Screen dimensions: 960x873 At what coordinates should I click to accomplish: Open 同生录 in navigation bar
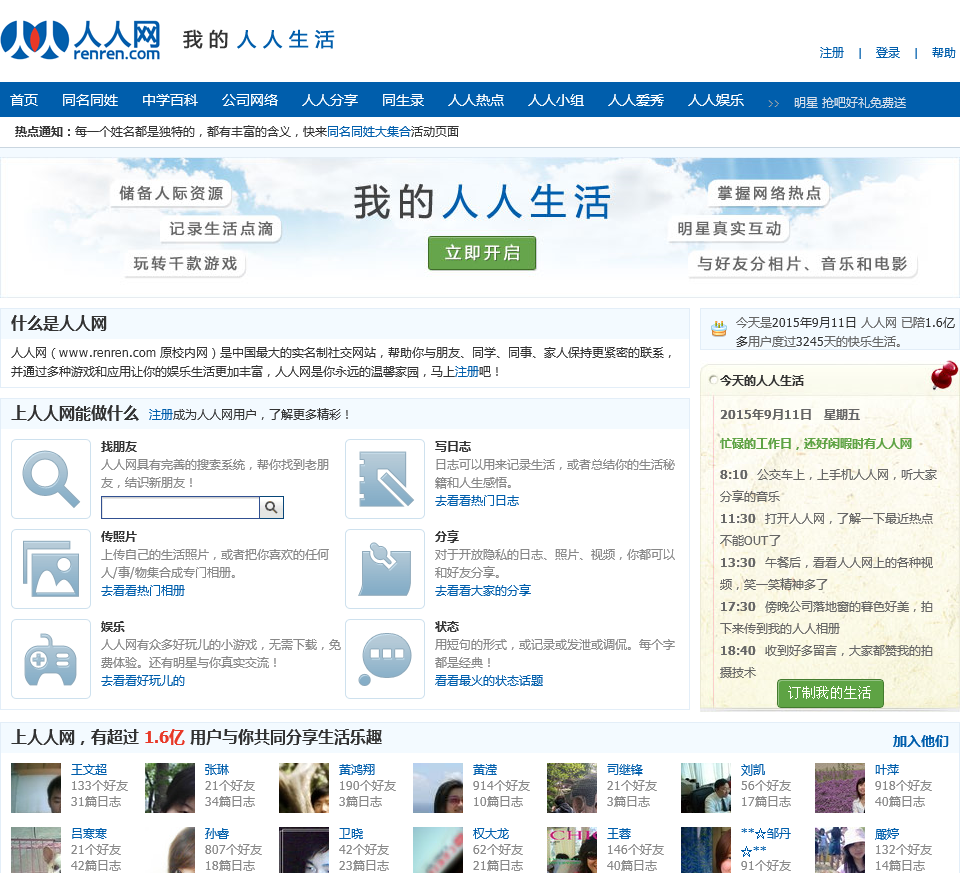pyautogui.click(x=403, y=100)
